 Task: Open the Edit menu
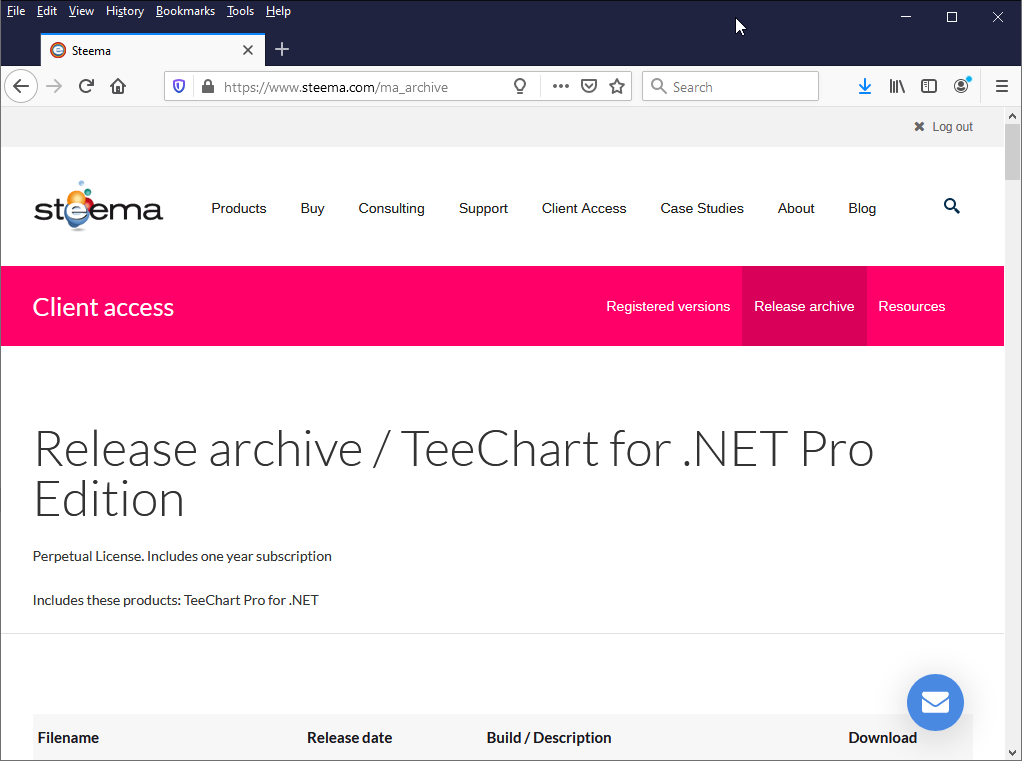point(46,11)
